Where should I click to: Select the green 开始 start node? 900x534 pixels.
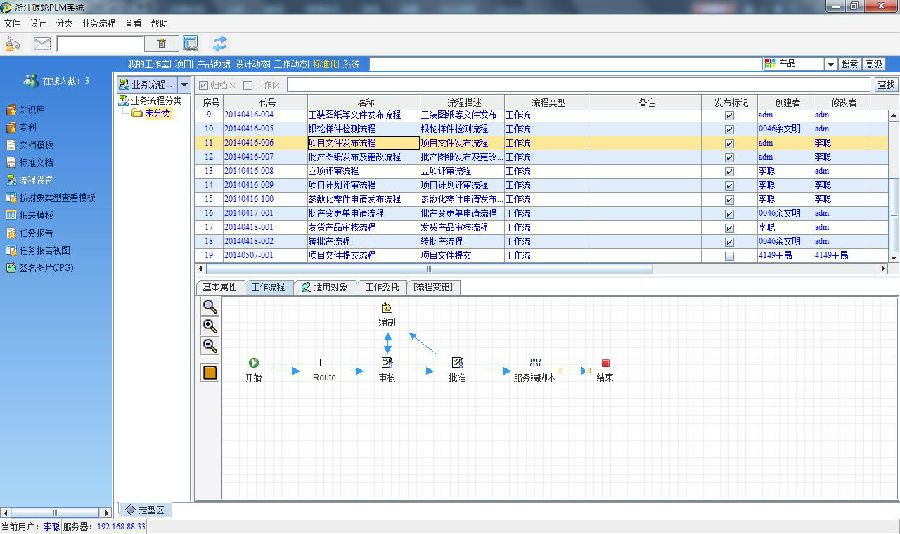tap(254, 363)
